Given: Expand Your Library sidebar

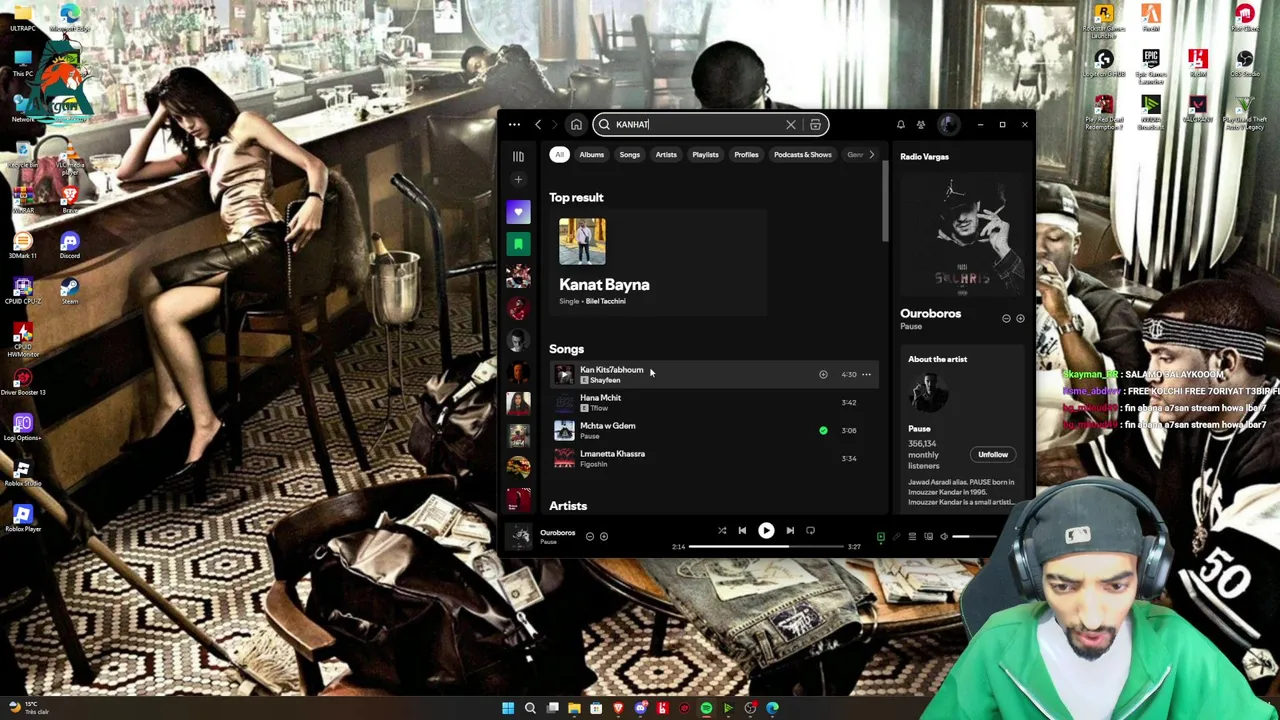Looking at the screenshot, I should (518, 157).
